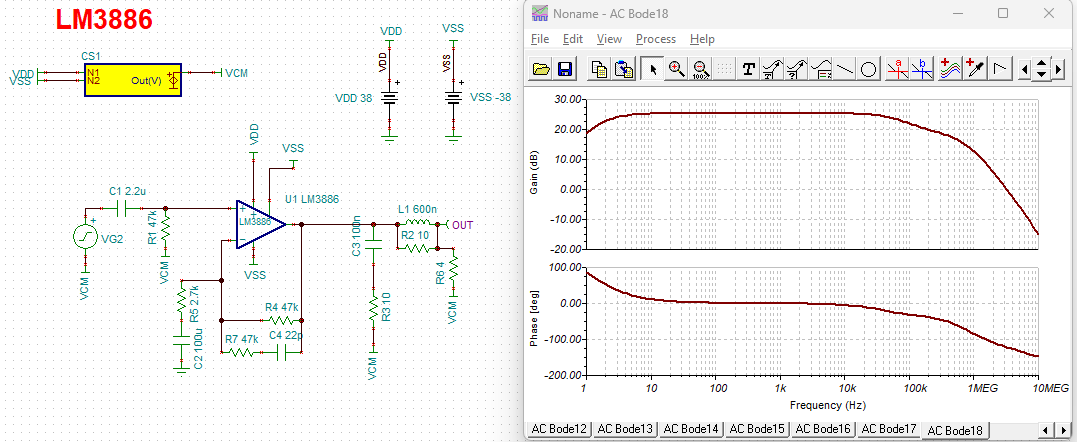Toggle the dotted grid icon
This screenshot has width=1077, height=442.
click(724, 69)
